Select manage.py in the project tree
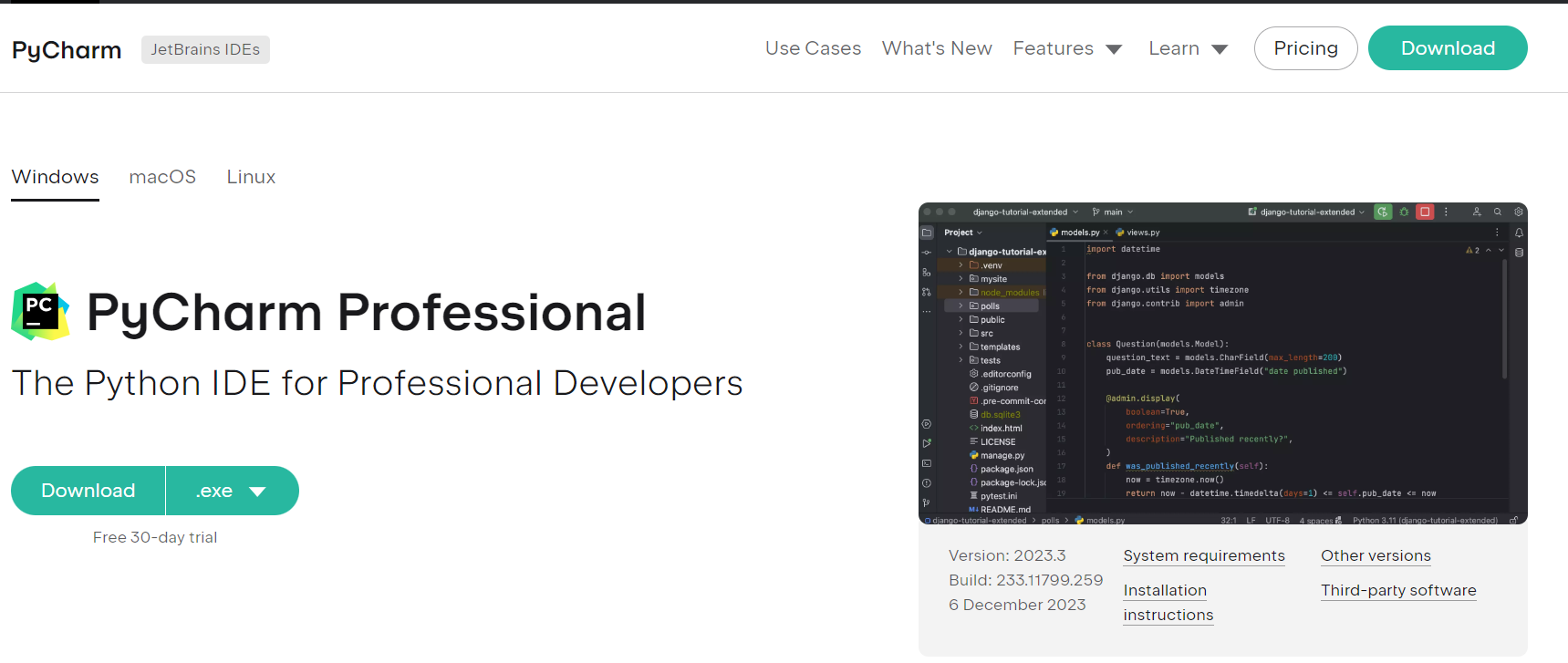The image size is (1568, 663). (996, 455)
